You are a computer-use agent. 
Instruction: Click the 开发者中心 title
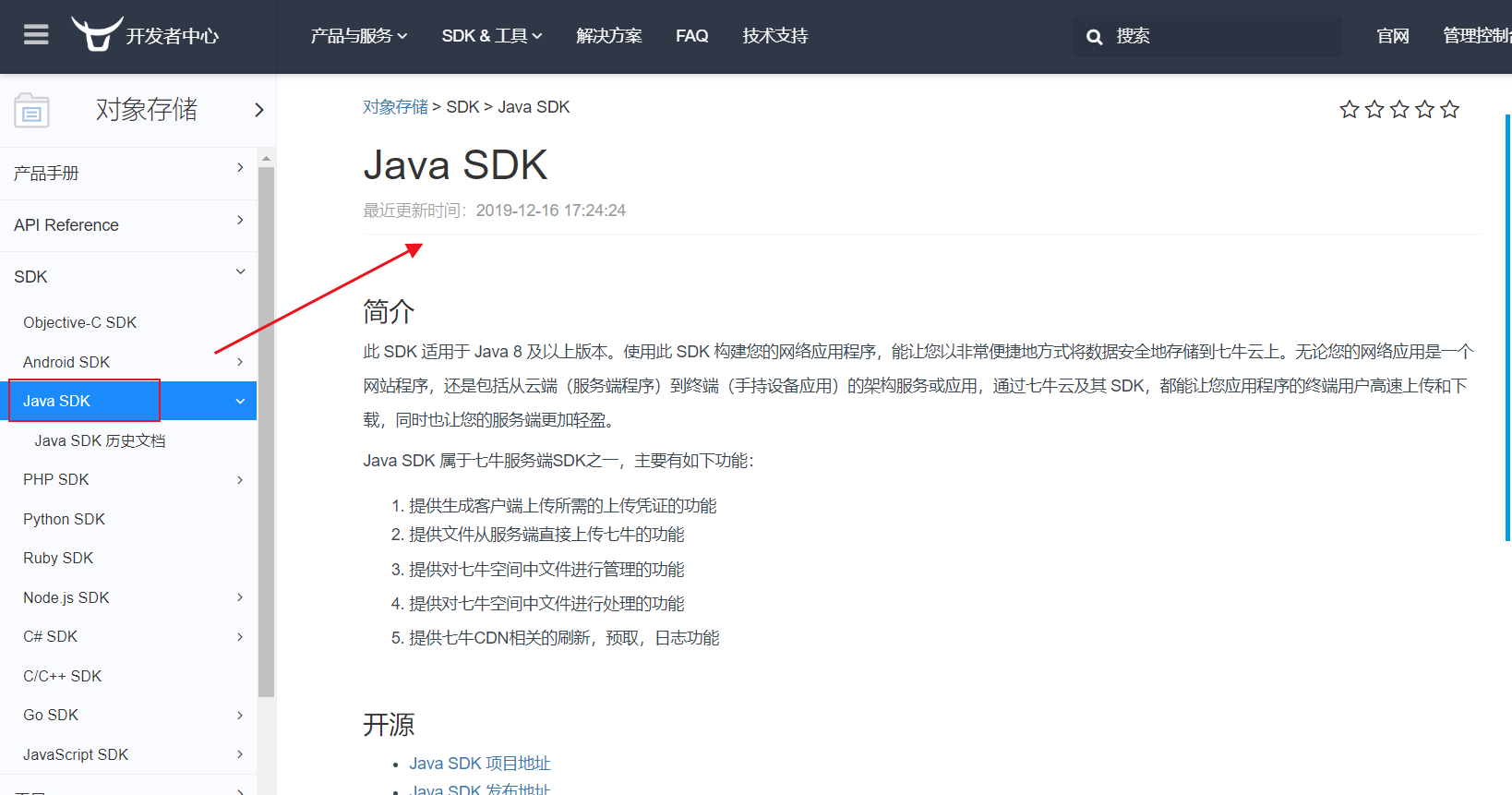pyautogui.click(x=173, y=36)
